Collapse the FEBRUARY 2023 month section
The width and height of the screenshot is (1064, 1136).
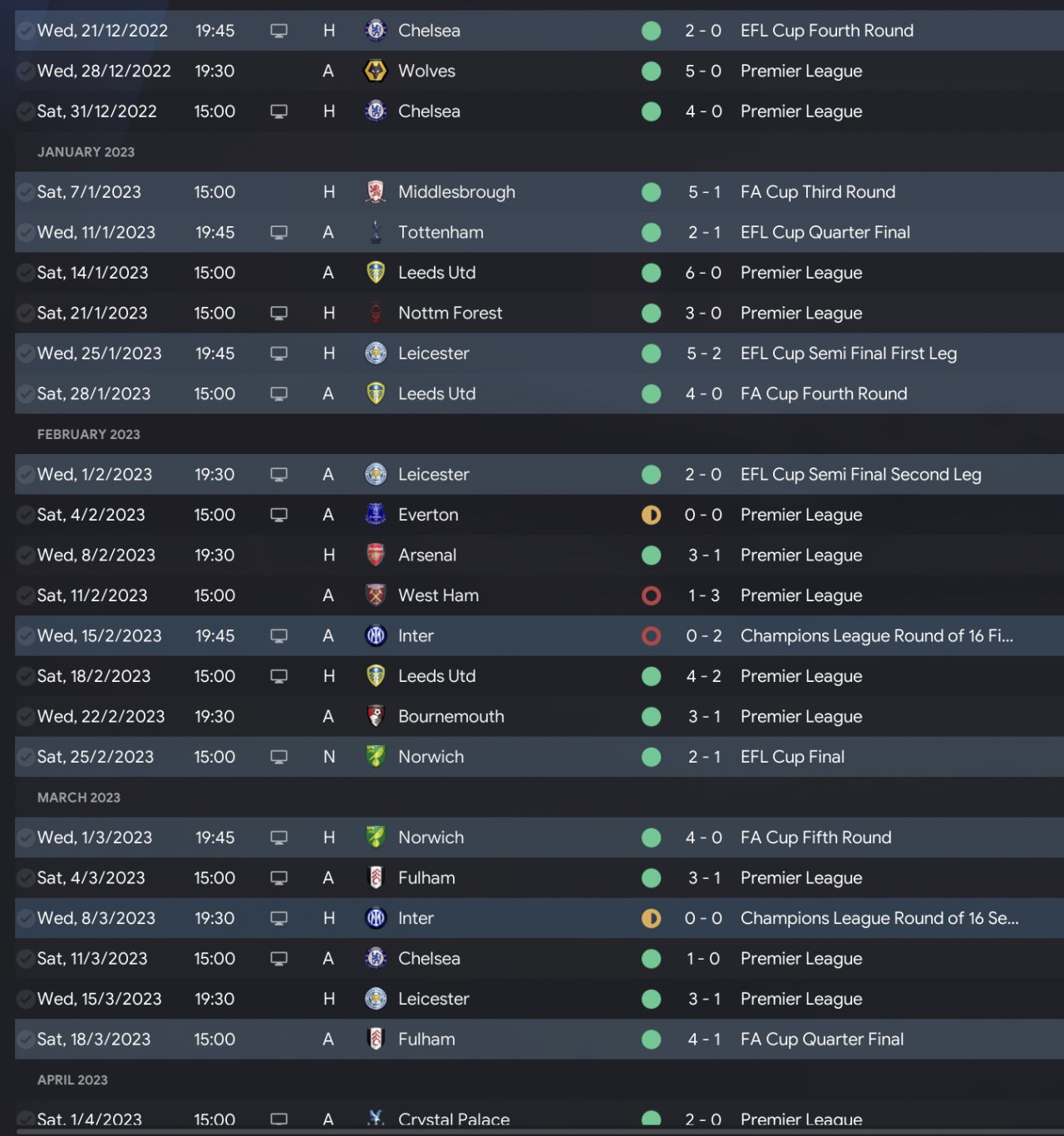pyautogui.click(x=89, y=434)
